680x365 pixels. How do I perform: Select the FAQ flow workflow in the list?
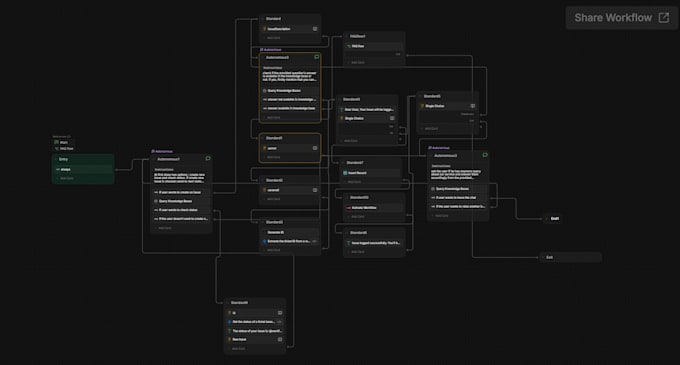(x=64, y=148)
